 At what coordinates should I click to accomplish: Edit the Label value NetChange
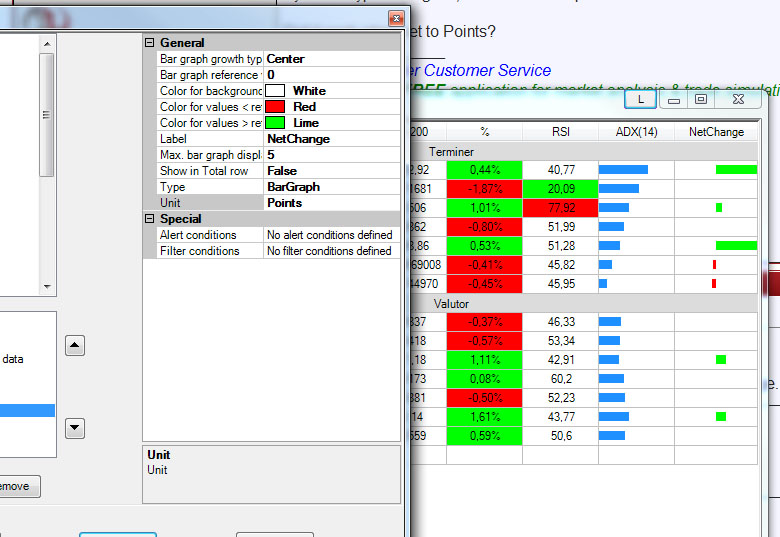(x=331, y=139)
